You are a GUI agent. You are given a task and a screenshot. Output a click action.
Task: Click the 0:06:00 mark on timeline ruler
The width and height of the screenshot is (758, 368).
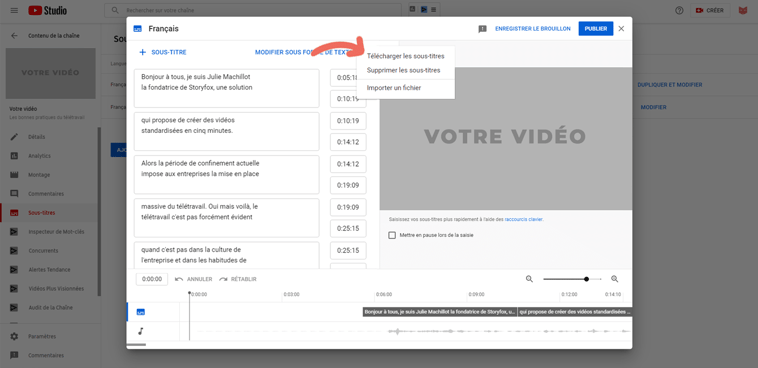[384, 294]
